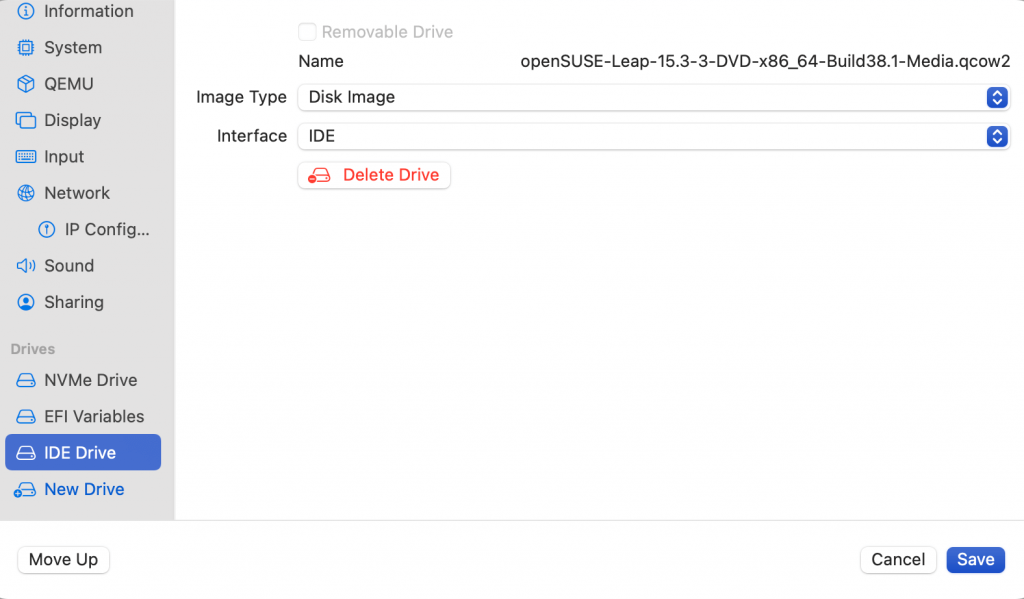Click the openSUSE-Leap qcow2 file name

(765, 61)
